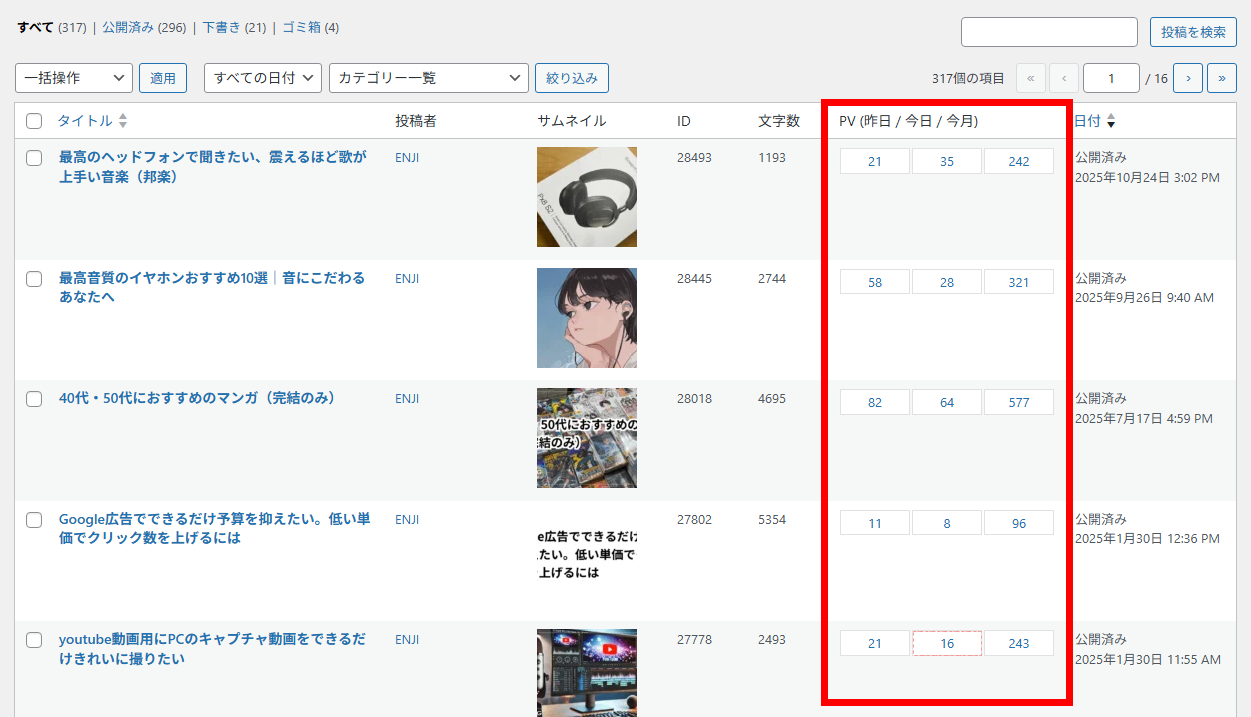The image size is (1251, 717).
Task: Click manga books thumbnail for post 28018
Action: click(x=586, y=438)
